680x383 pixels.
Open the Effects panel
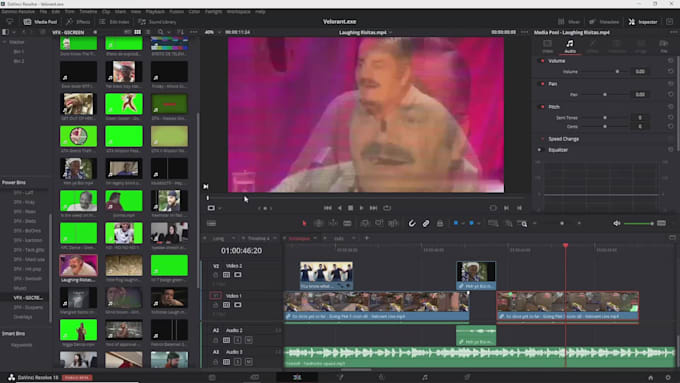(78, 22)
